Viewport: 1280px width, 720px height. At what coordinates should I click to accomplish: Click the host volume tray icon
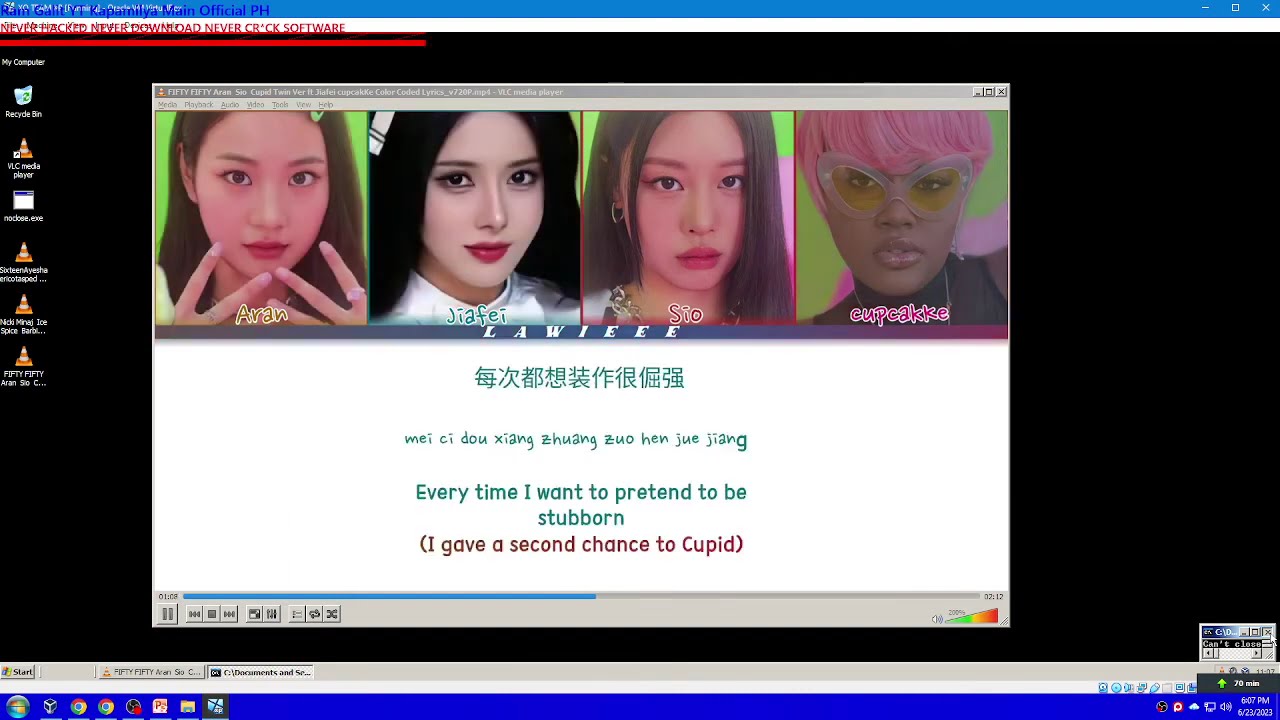(1226, 707)
